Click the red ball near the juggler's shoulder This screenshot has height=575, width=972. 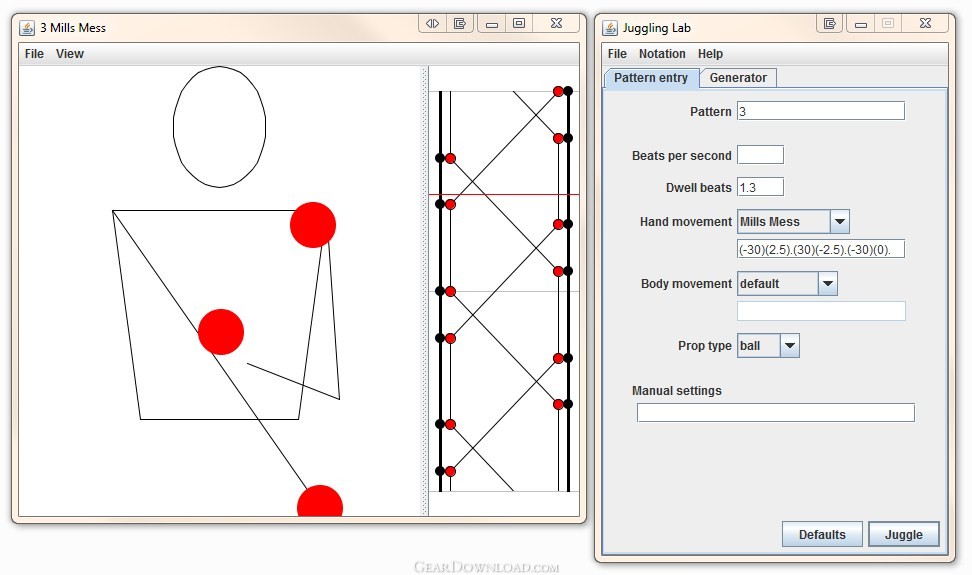tap(313, 225)
